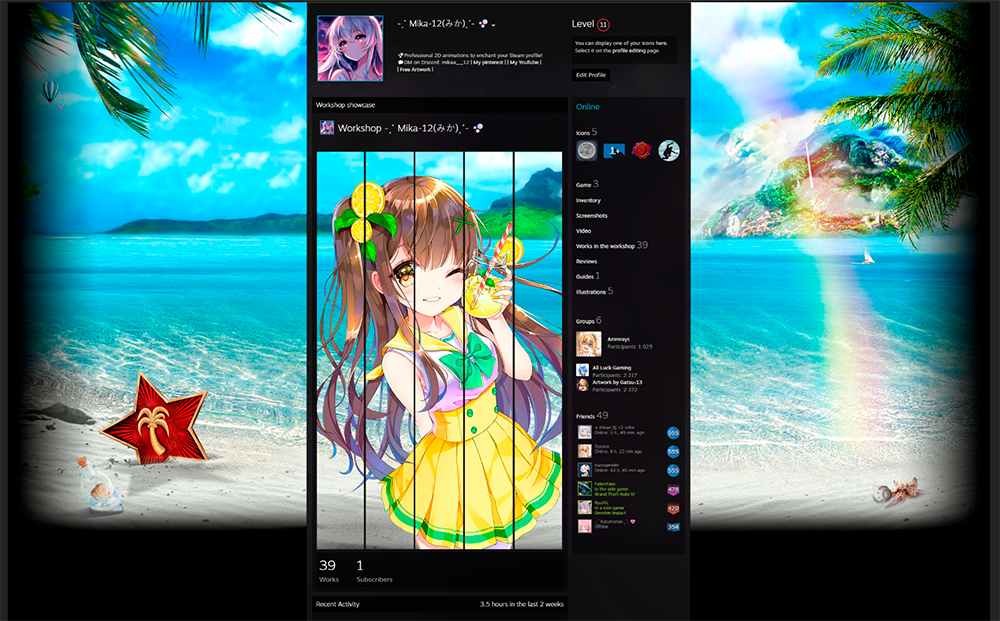Click the Hikari friend avatar

click(x=584, y=432)
